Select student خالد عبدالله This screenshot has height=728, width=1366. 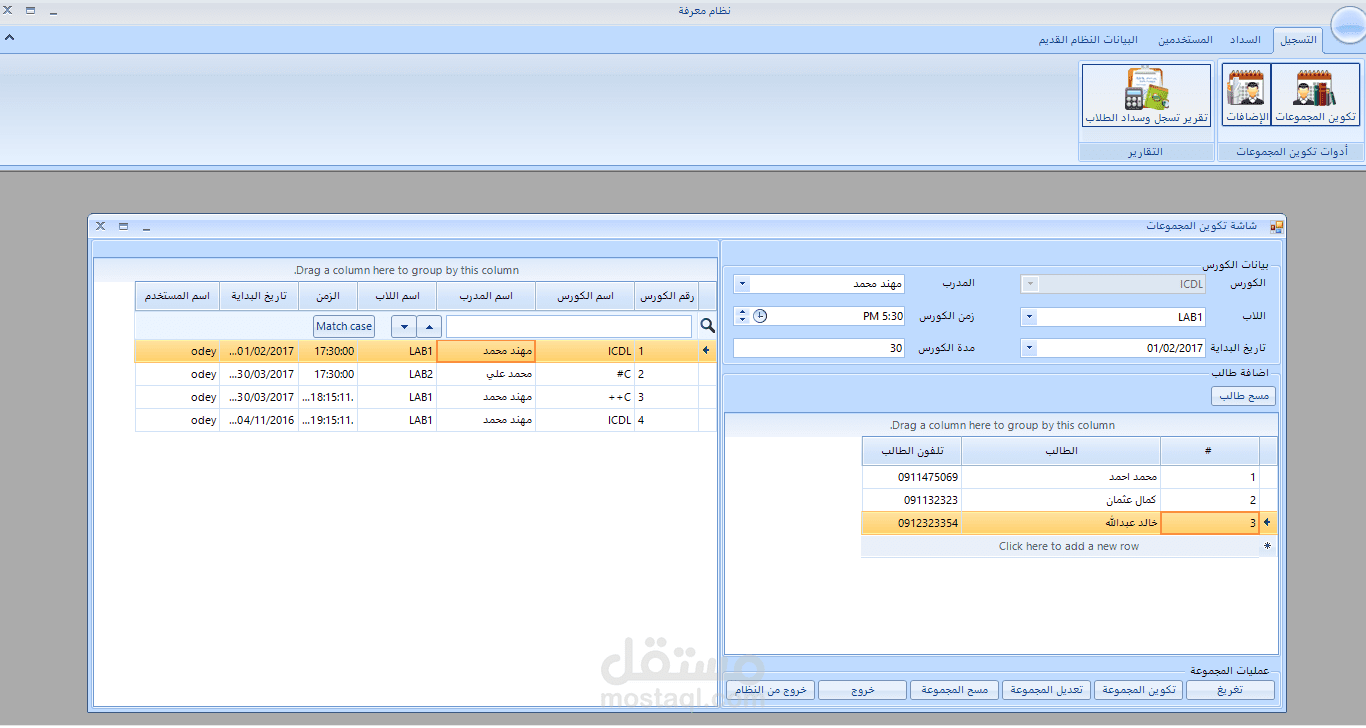(x=1061, y=523)
